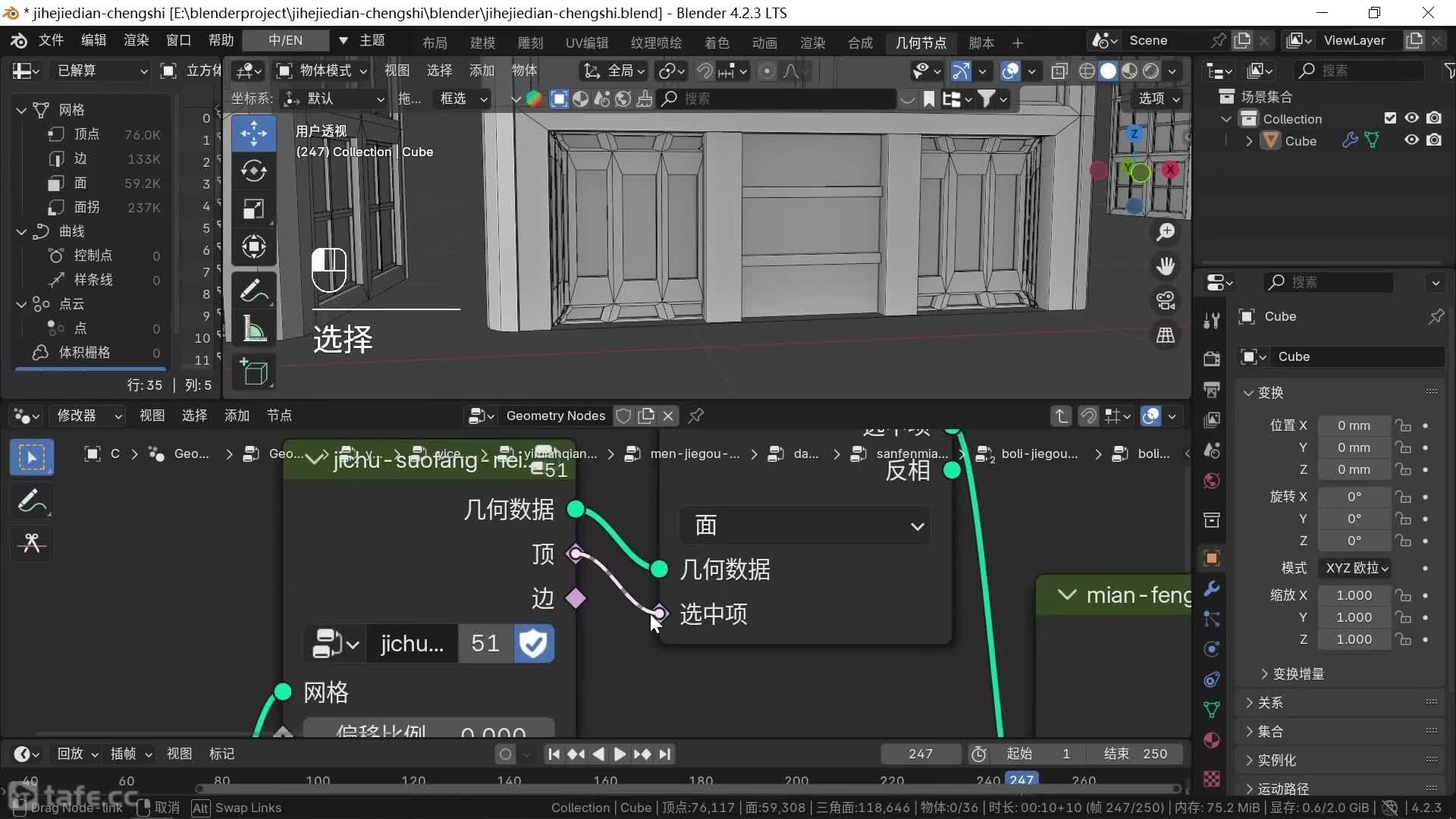Click the 中/EN language button
The height and width of the screenshot is (819, 1456).
click(285, 40)
